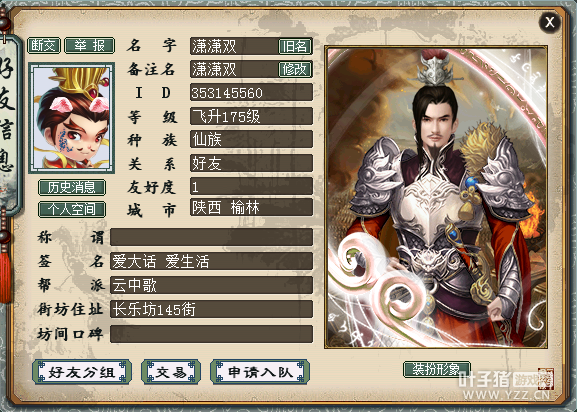Viewport: 577px width, 412px height.
Task: Start a trade with 交易
Action: pos(171,372)
